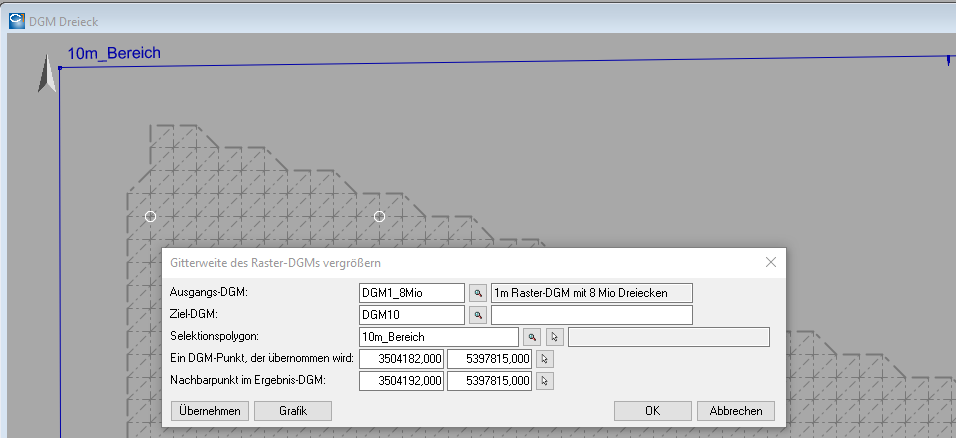The width and height of the screenshot is (956, 438).
Task: Click the label Nachbarpunkt im Ergebnis-DGM
Action: coord(248,380)
